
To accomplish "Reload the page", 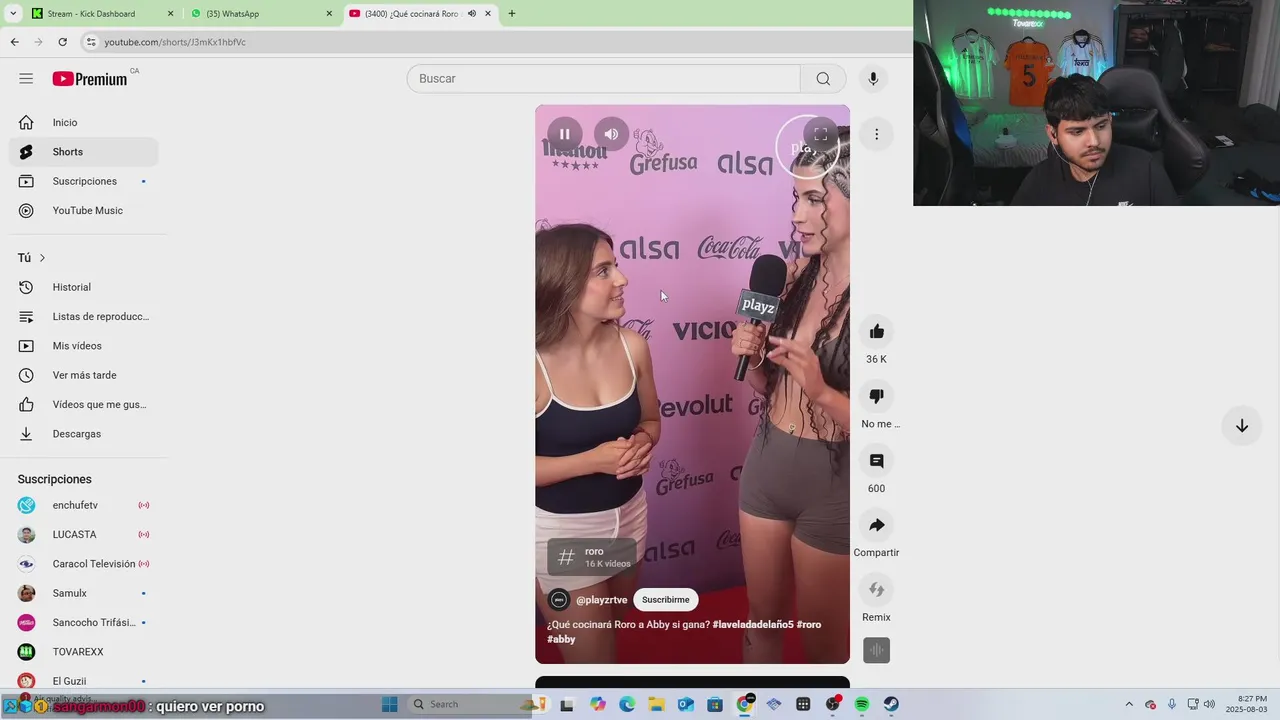I will pos(62,42).
